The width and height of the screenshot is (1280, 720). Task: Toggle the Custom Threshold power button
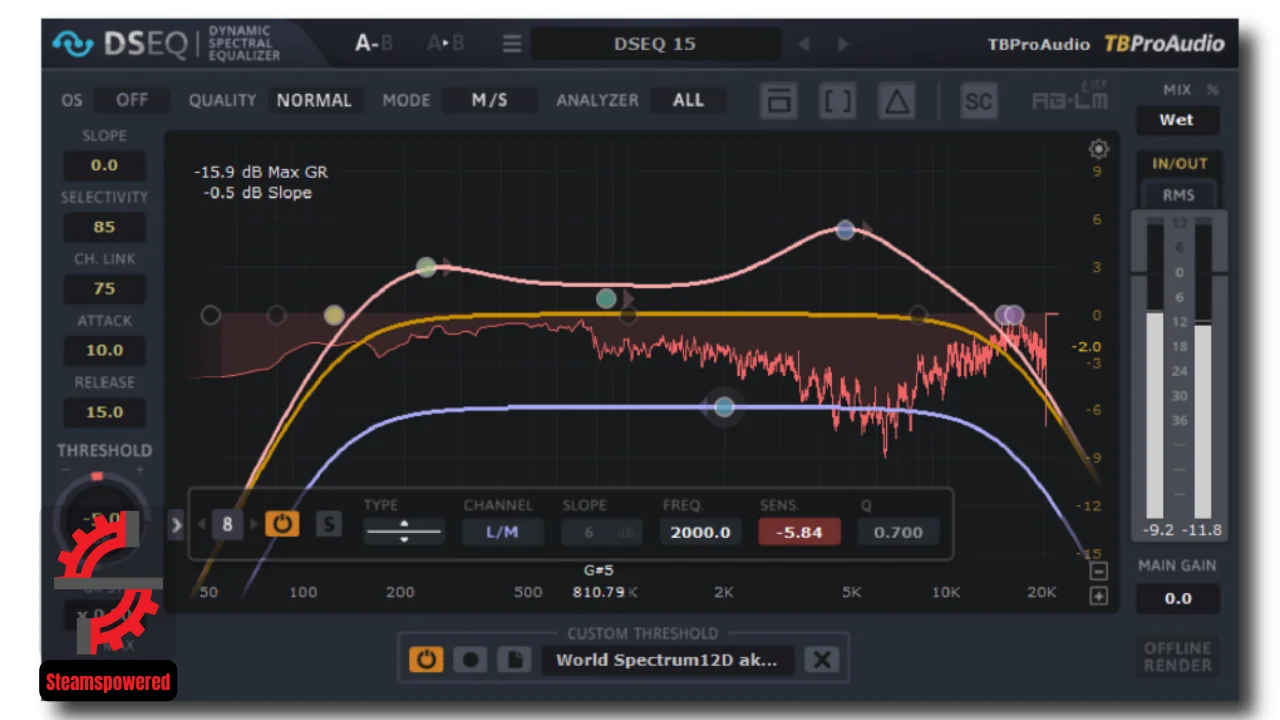[426, 660]
